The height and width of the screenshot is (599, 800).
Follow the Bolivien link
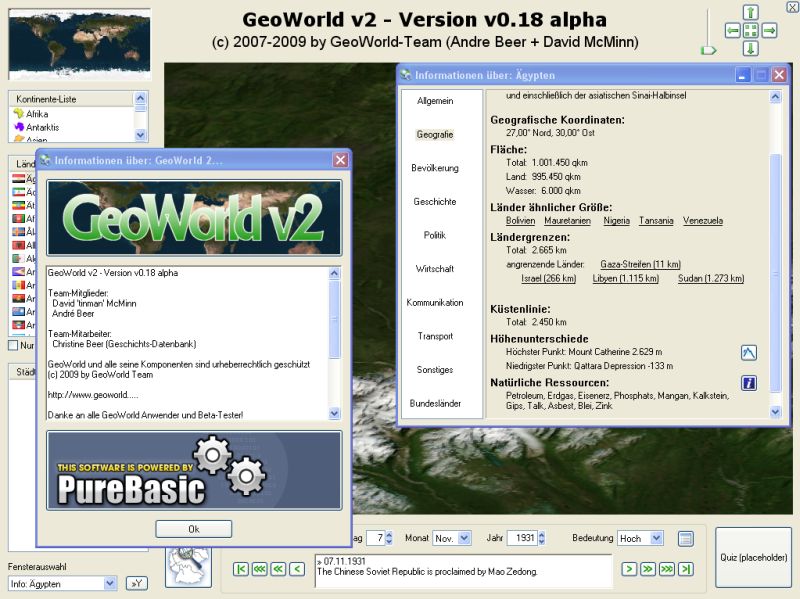[x=520, y=221]
